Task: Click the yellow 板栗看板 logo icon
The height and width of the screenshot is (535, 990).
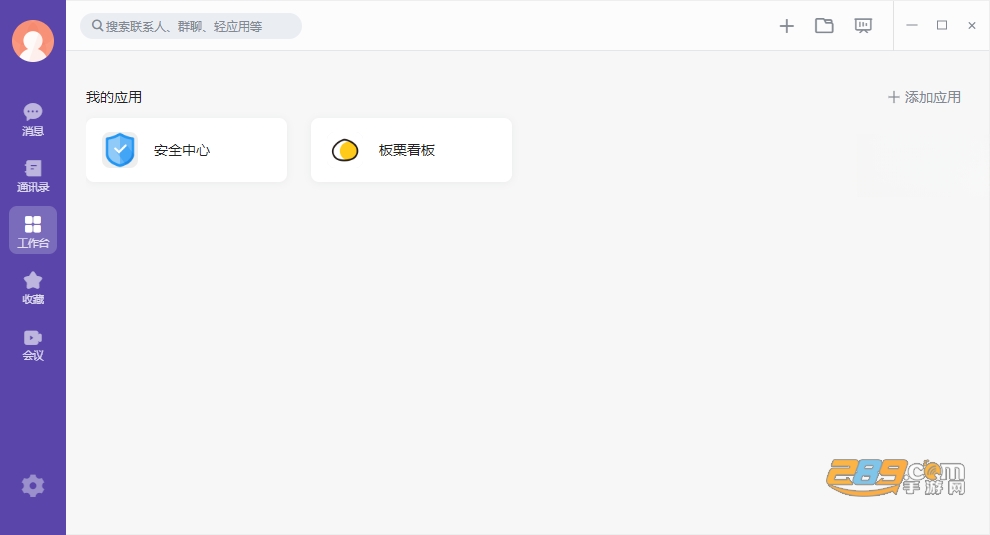Action: pos(345,150)
